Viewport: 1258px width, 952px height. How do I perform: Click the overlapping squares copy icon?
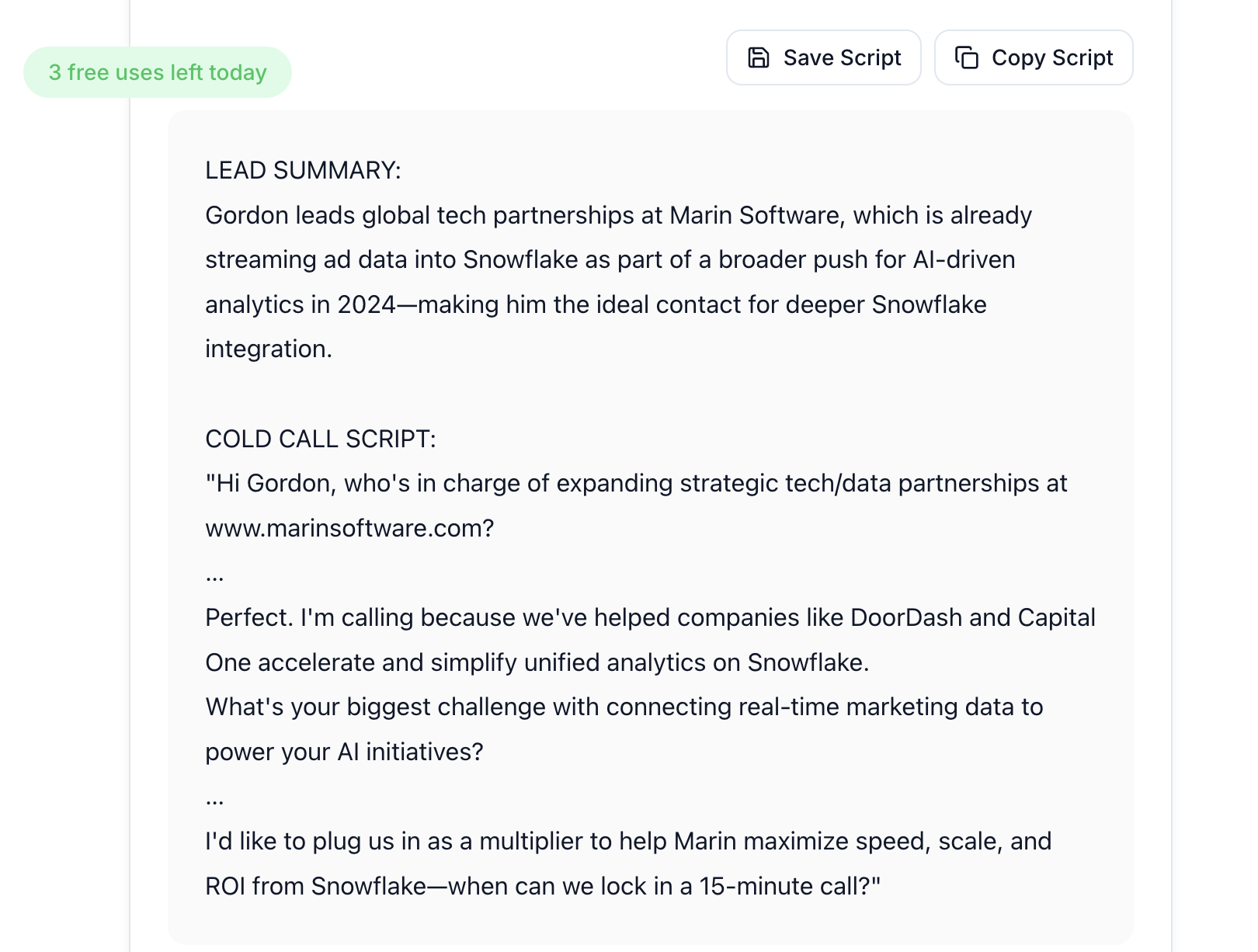(x=967, y=57)
